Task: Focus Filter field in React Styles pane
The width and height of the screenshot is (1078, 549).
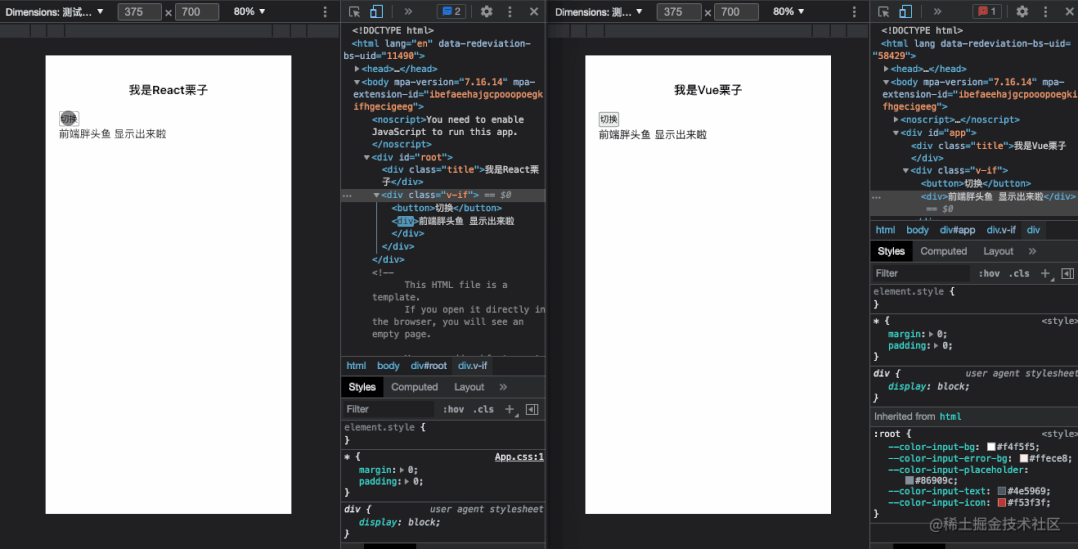Action: tap(388, 409)
